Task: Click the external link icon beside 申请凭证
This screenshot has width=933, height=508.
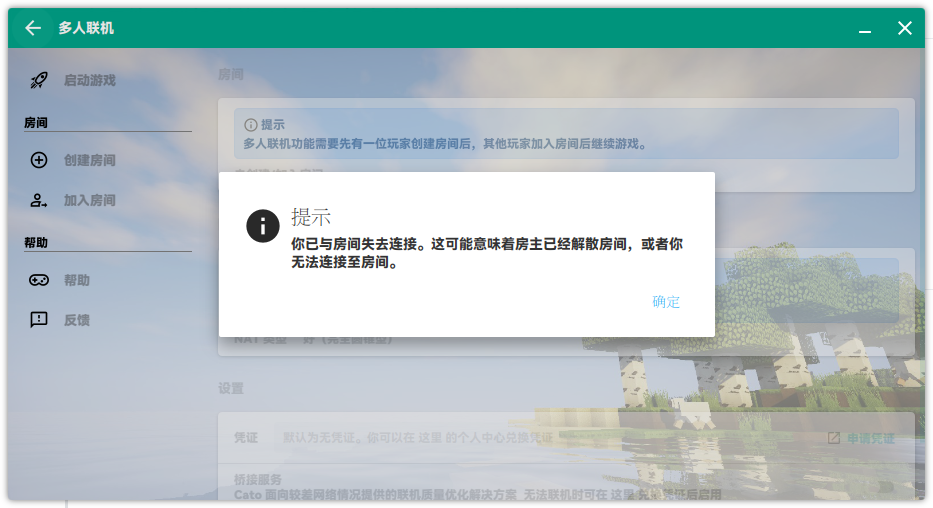Action: pyautogui.click(x=834, y=438)
